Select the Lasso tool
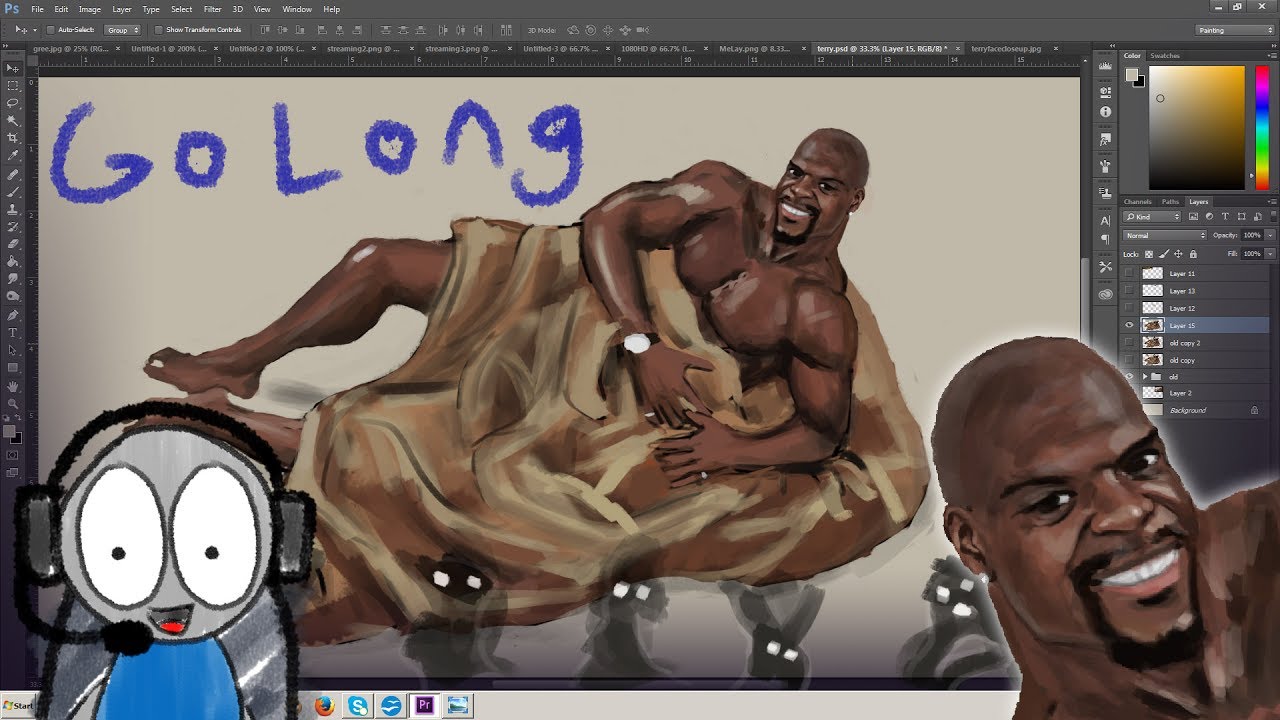 (13, 103)
